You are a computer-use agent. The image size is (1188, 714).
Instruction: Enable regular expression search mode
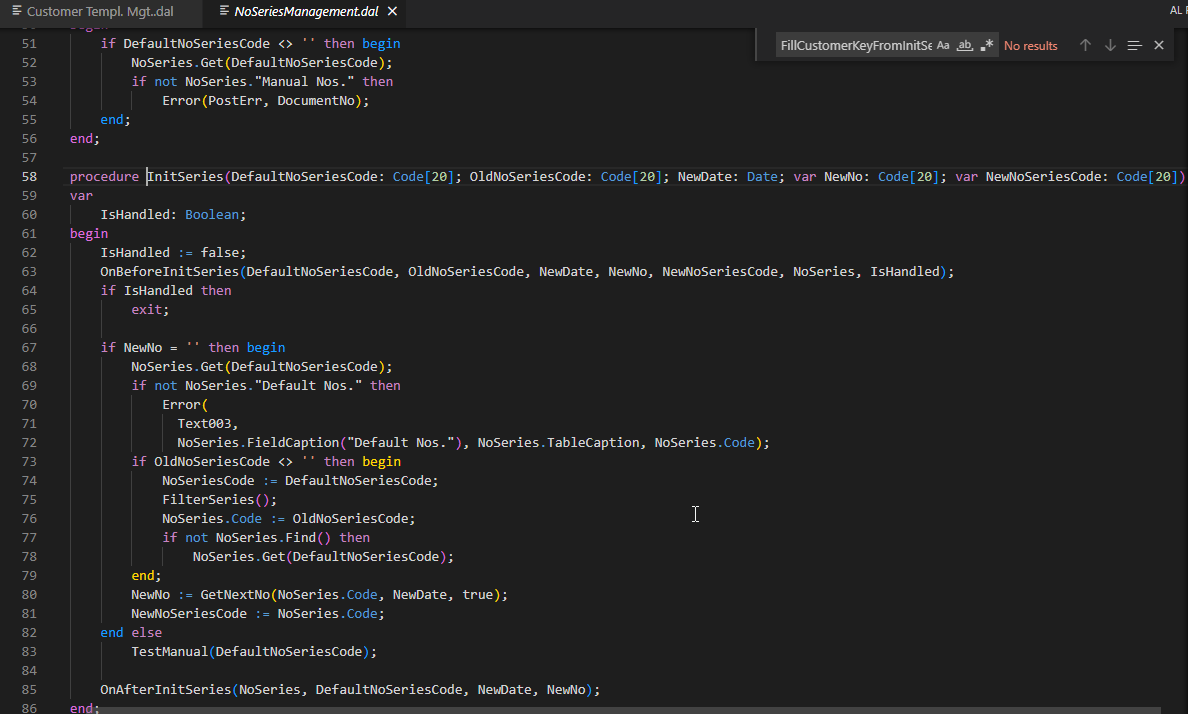pos(987,45)
